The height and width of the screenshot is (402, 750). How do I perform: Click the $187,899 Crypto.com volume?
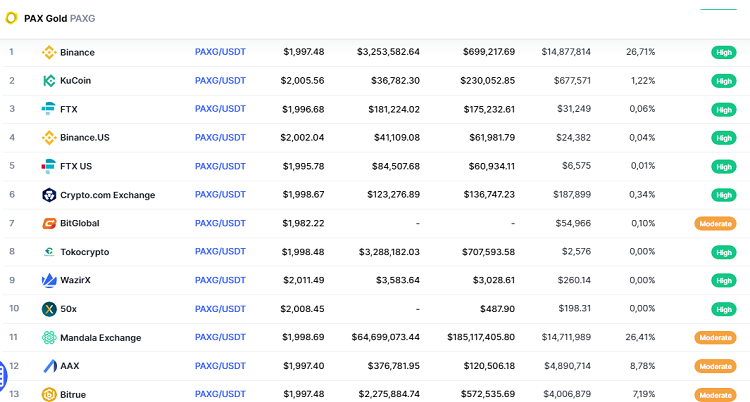coord(572,194)
